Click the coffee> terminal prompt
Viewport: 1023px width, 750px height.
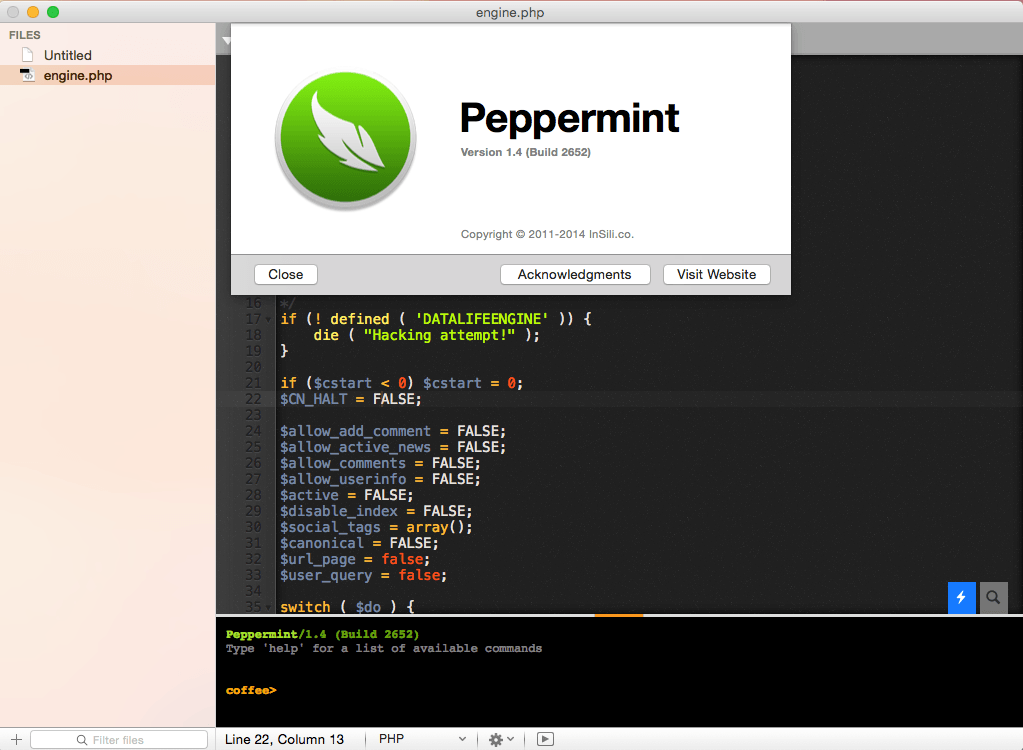pos(251,690)
